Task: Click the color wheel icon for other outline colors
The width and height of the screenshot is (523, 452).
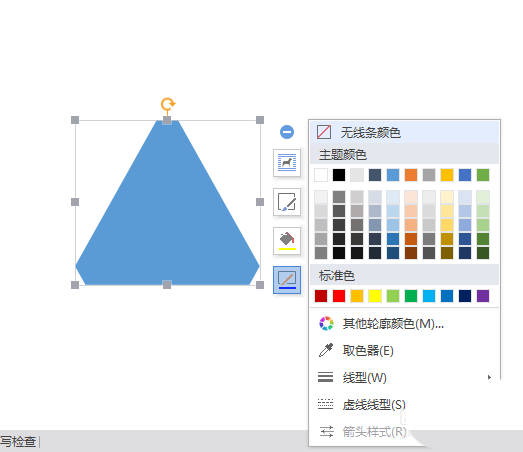Action: 326,324
